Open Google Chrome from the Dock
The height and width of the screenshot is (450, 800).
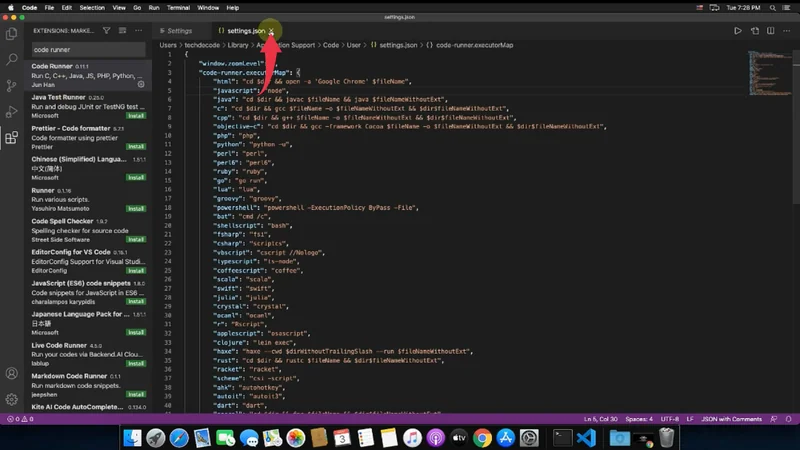pyautogui.click(x=482, y=438)
